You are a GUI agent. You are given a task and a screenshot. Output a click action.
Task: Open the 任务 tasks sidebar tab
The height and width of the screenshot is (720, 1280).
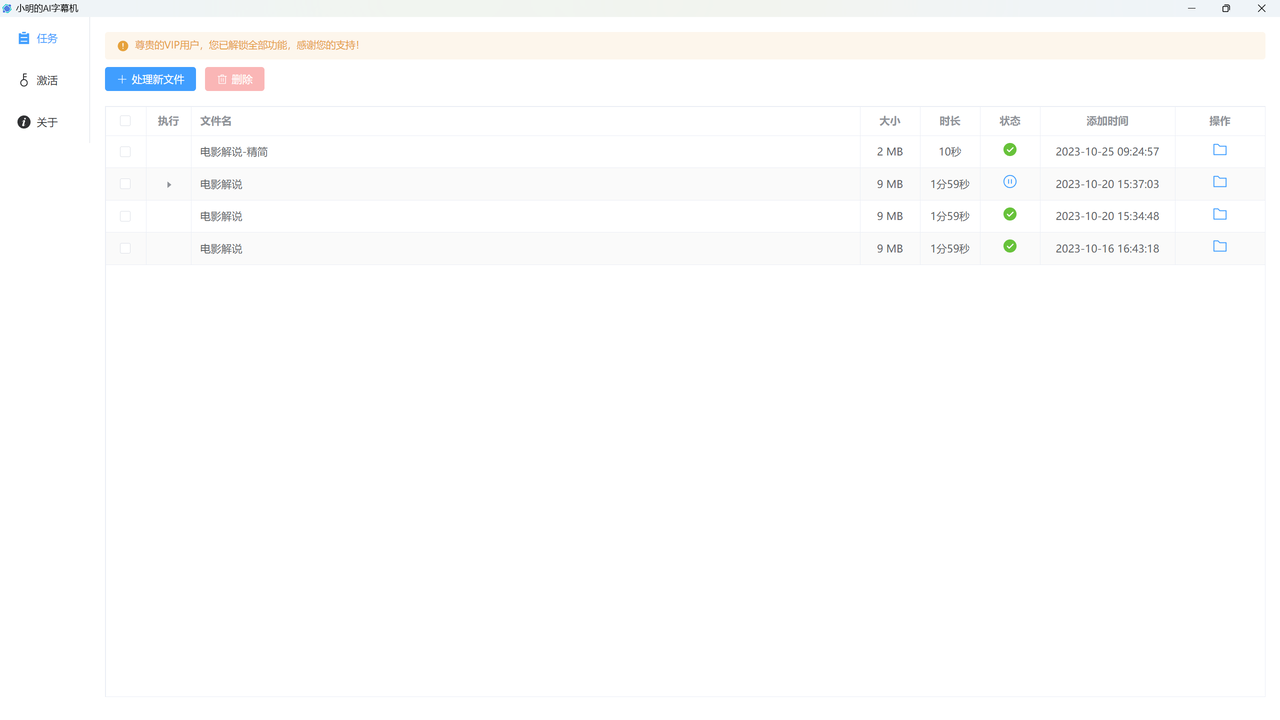coord(38,38)
